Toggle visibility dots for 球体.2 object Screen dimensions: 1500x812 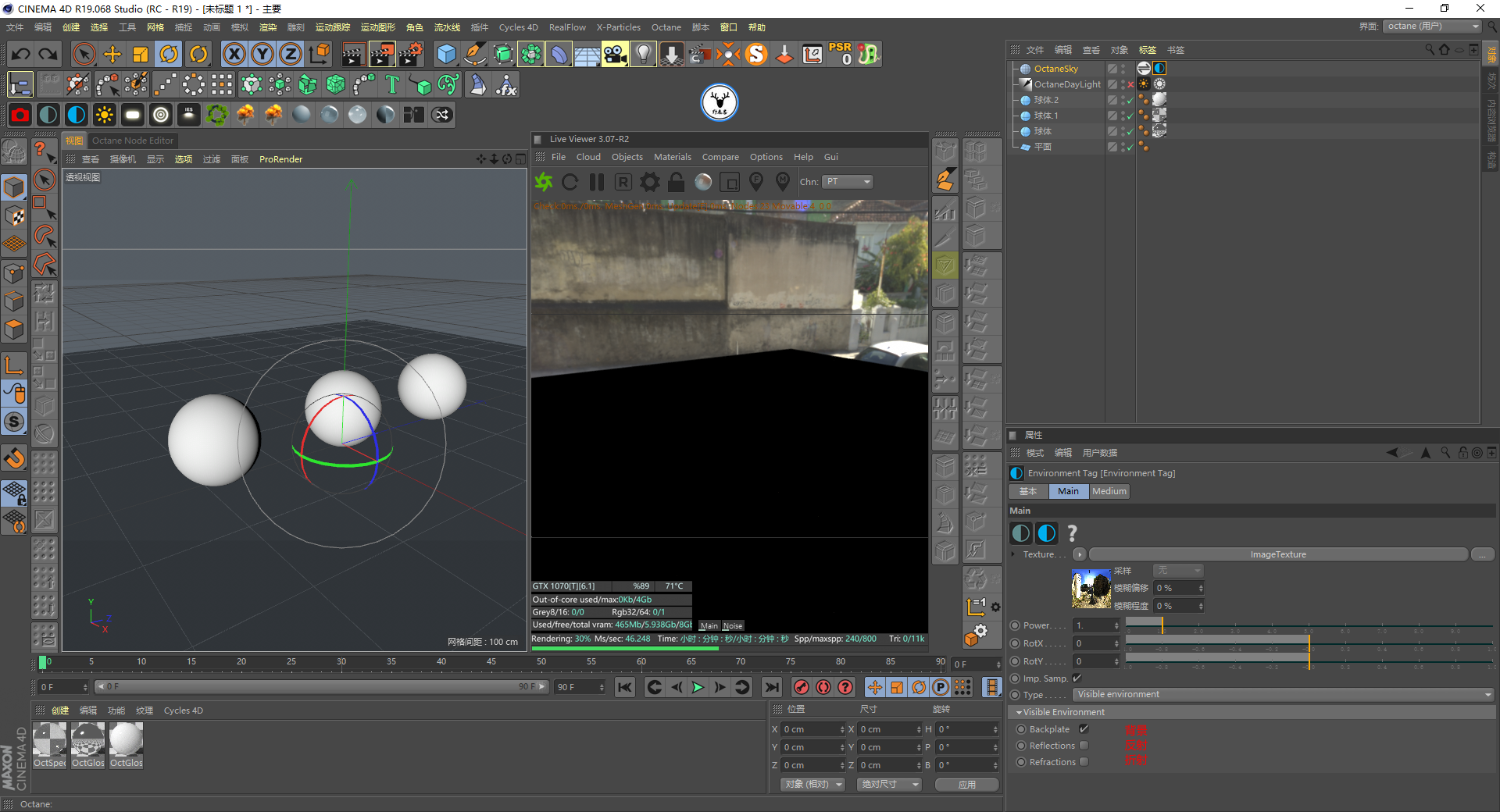click(1123, 100)
